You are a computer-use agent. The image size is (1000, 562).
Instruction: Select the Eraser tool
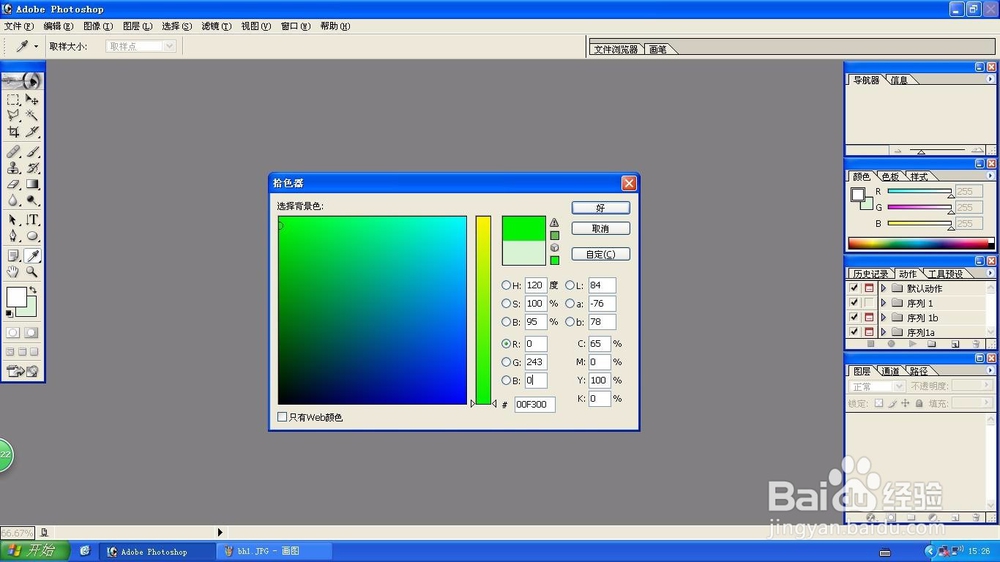point(13,184)
